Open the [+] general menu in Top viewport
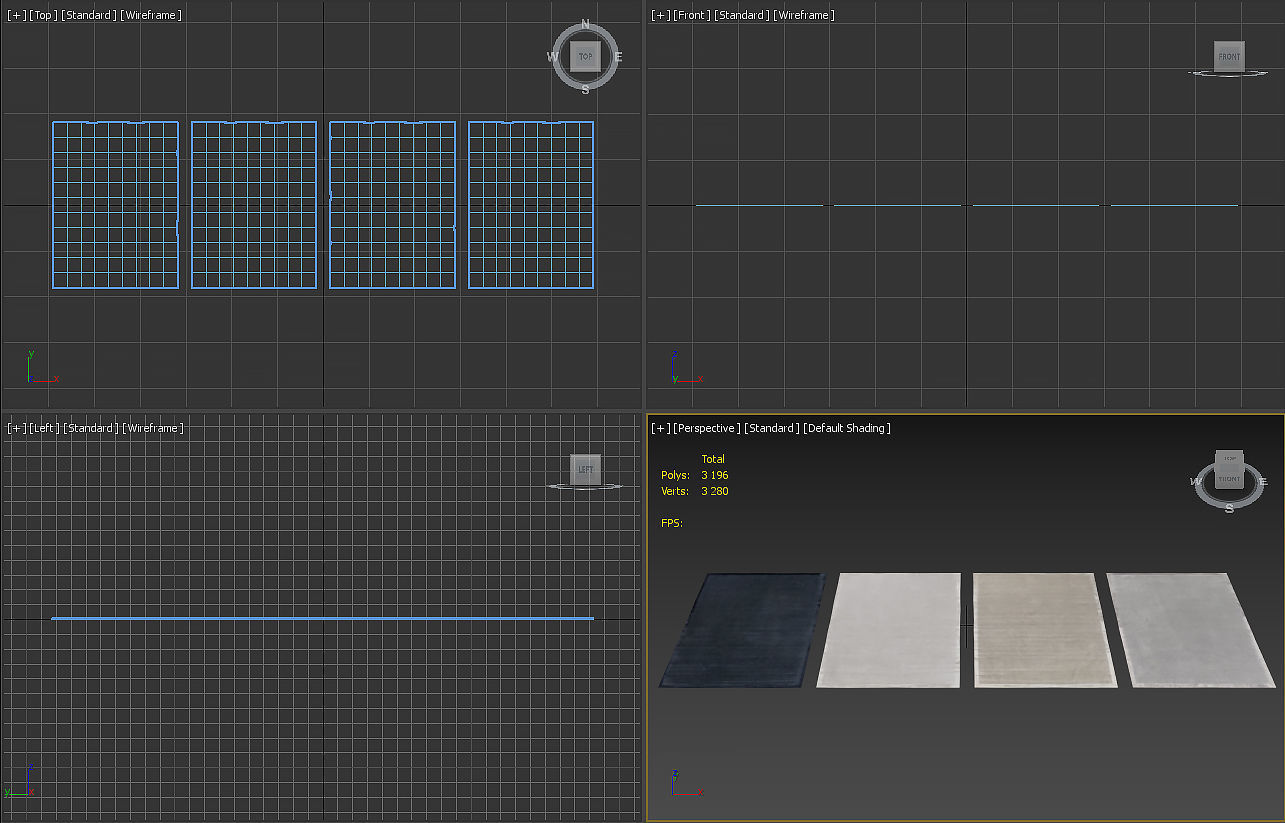 (x=17, y=15)
